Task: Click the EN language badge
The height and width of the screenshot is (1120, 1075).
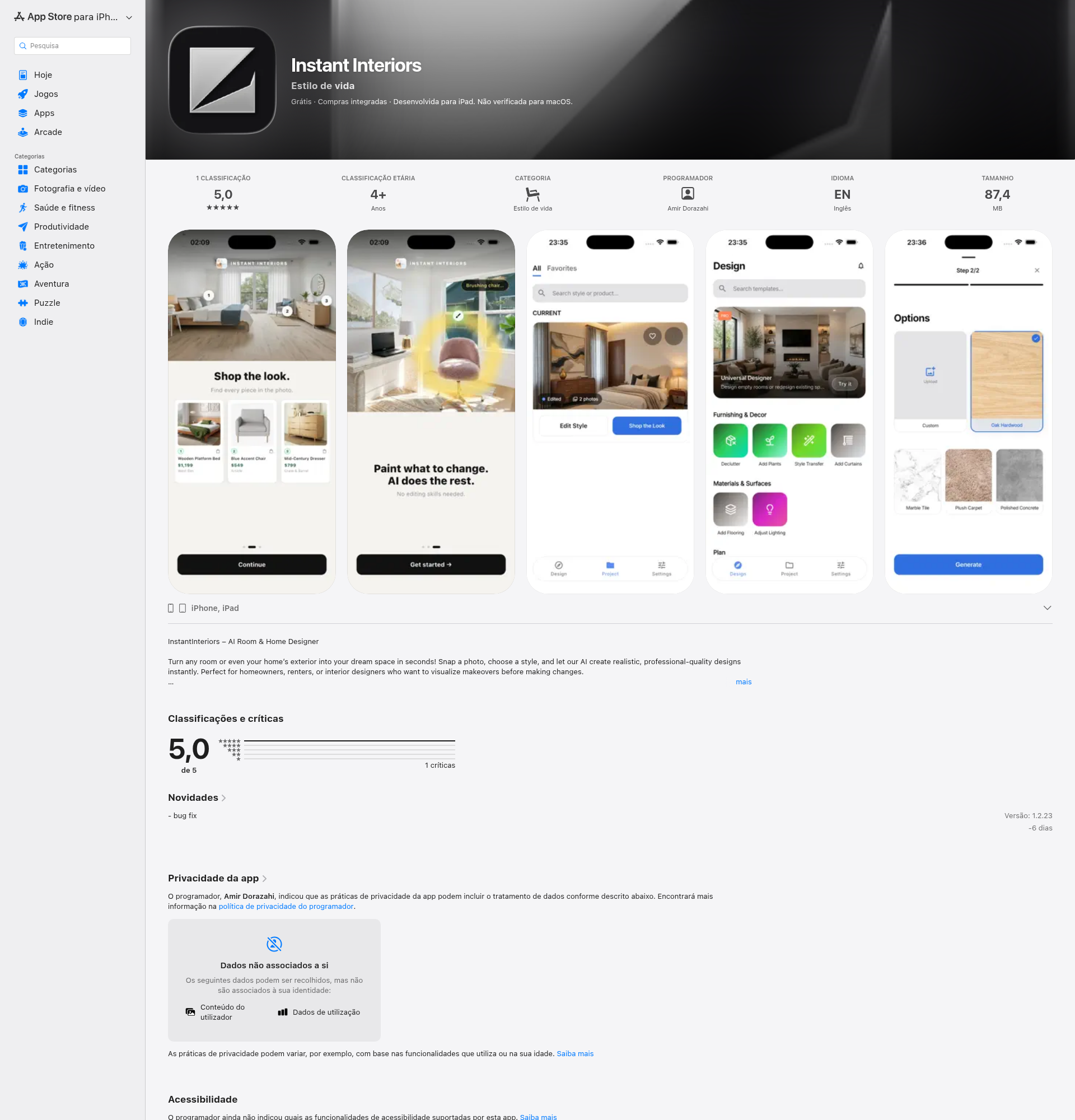Action: pos(842,194)
